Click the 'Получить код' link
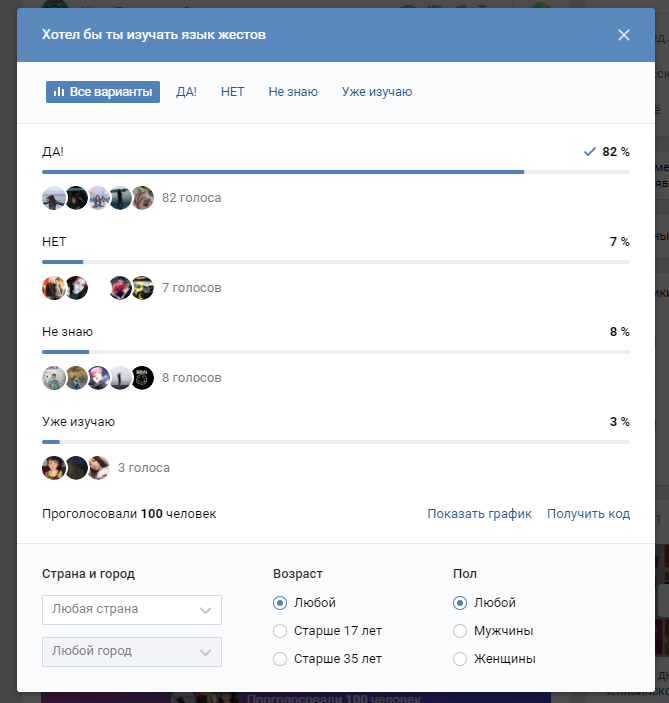669x703 pixels. pos(588,514)
